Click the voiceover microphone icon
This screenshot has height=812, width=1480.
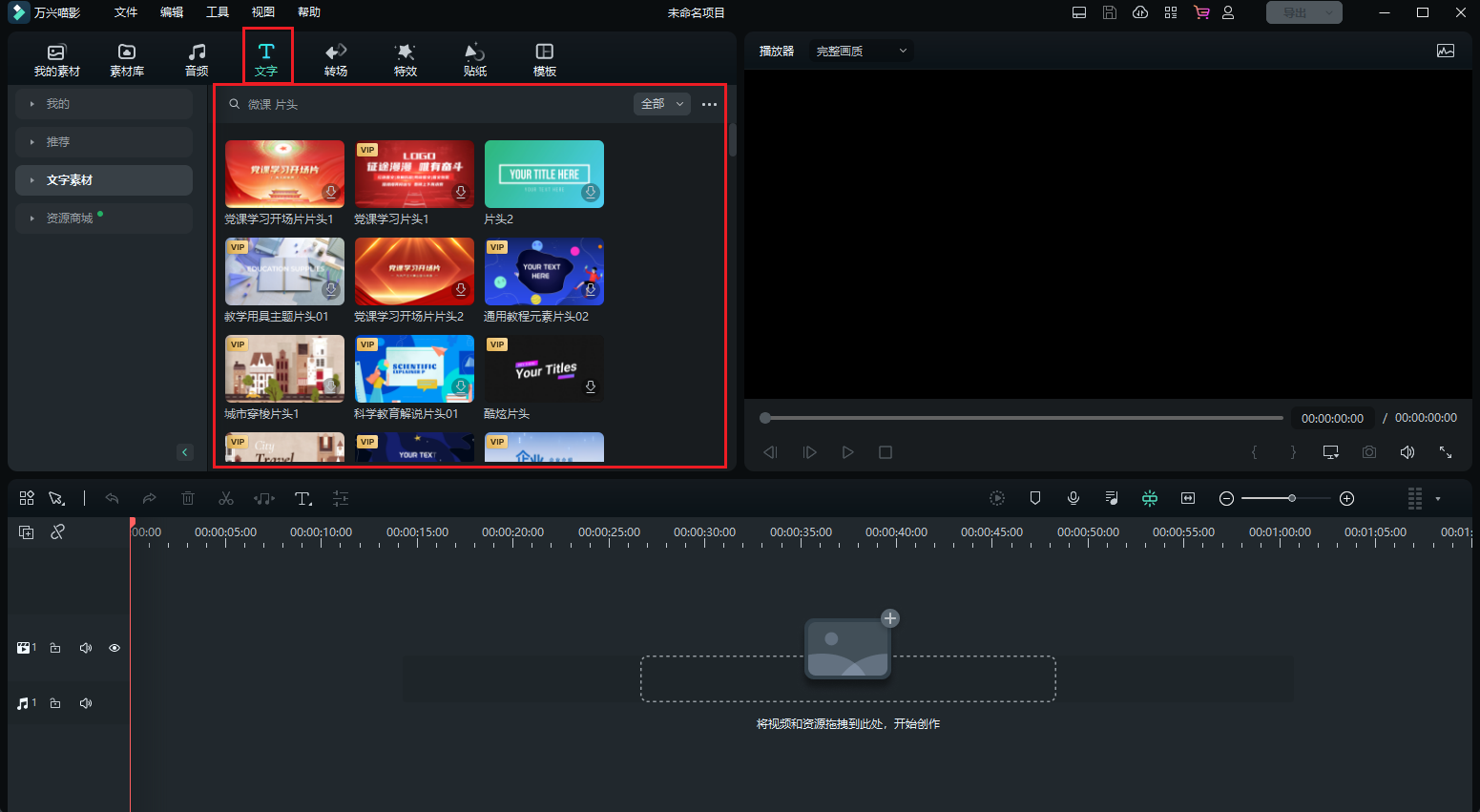(x=1074, y=498)
